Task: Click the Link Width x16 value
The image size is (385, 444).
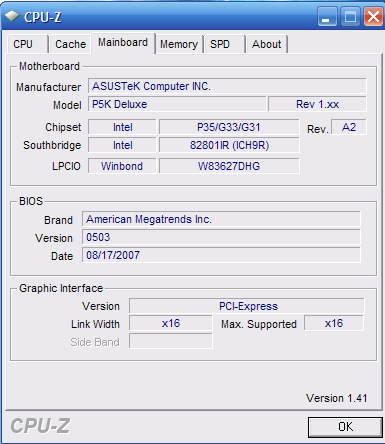Action: pos(171,323)
